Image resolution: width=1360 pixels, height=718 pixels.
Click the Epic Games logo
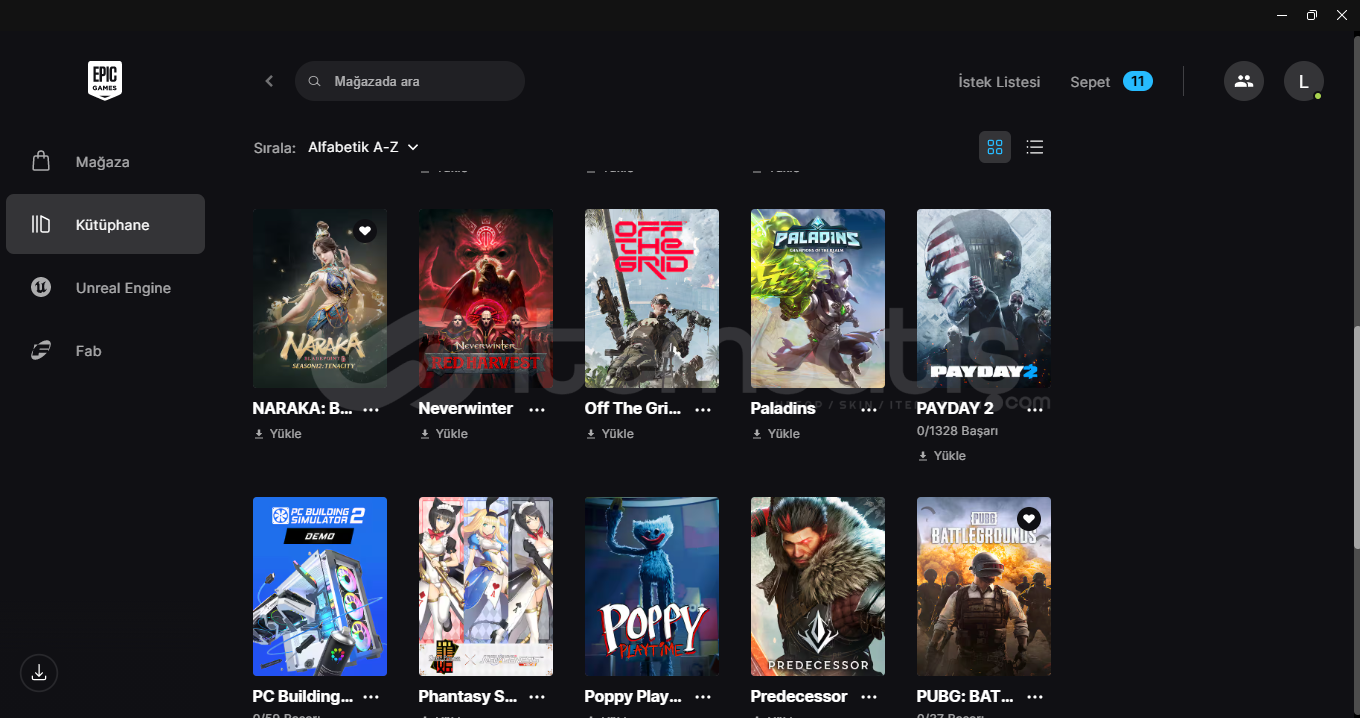pos(105,81)
